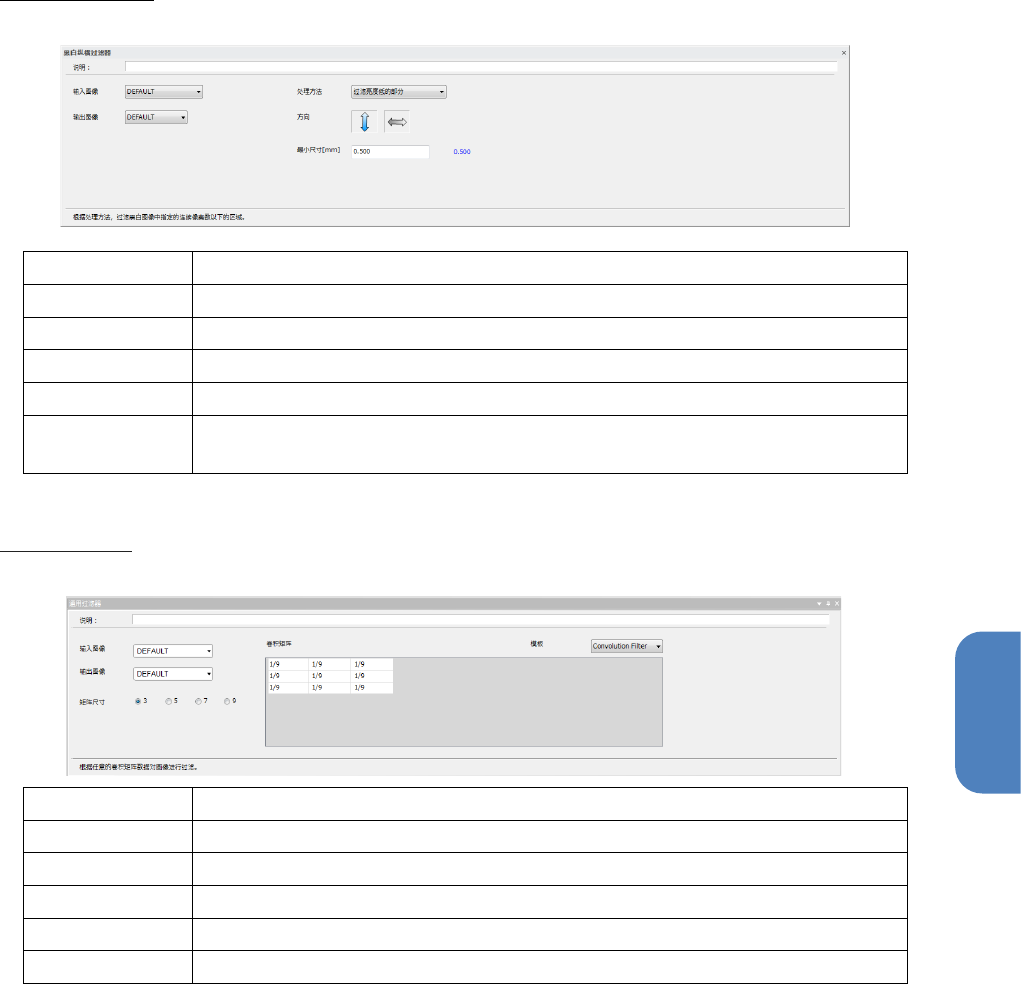The height and width of the screenshot is (984, 1021).
Task: Open 输出图像 dropdown in 黑白纵横过滤器 panel
Action: pyautogui.click(x=156, y=117)
